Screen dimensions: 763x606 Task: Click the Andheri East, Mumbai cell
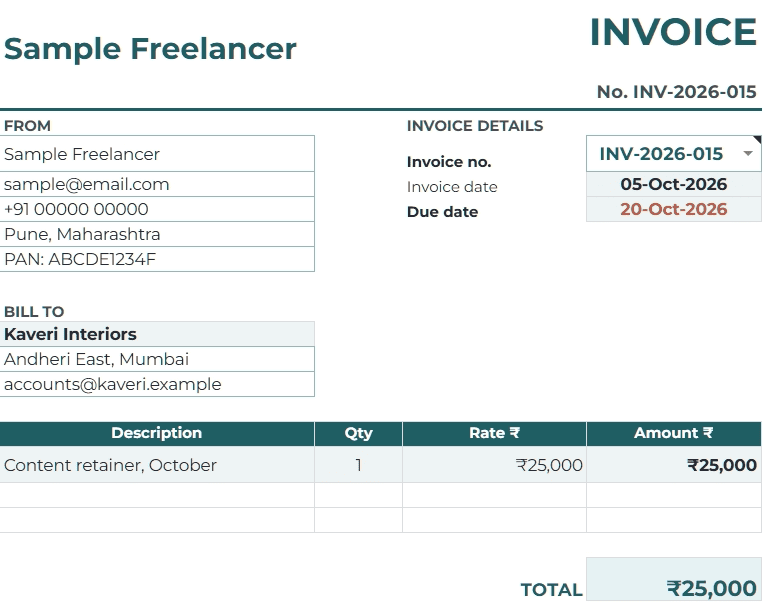[x=157, y=359]
